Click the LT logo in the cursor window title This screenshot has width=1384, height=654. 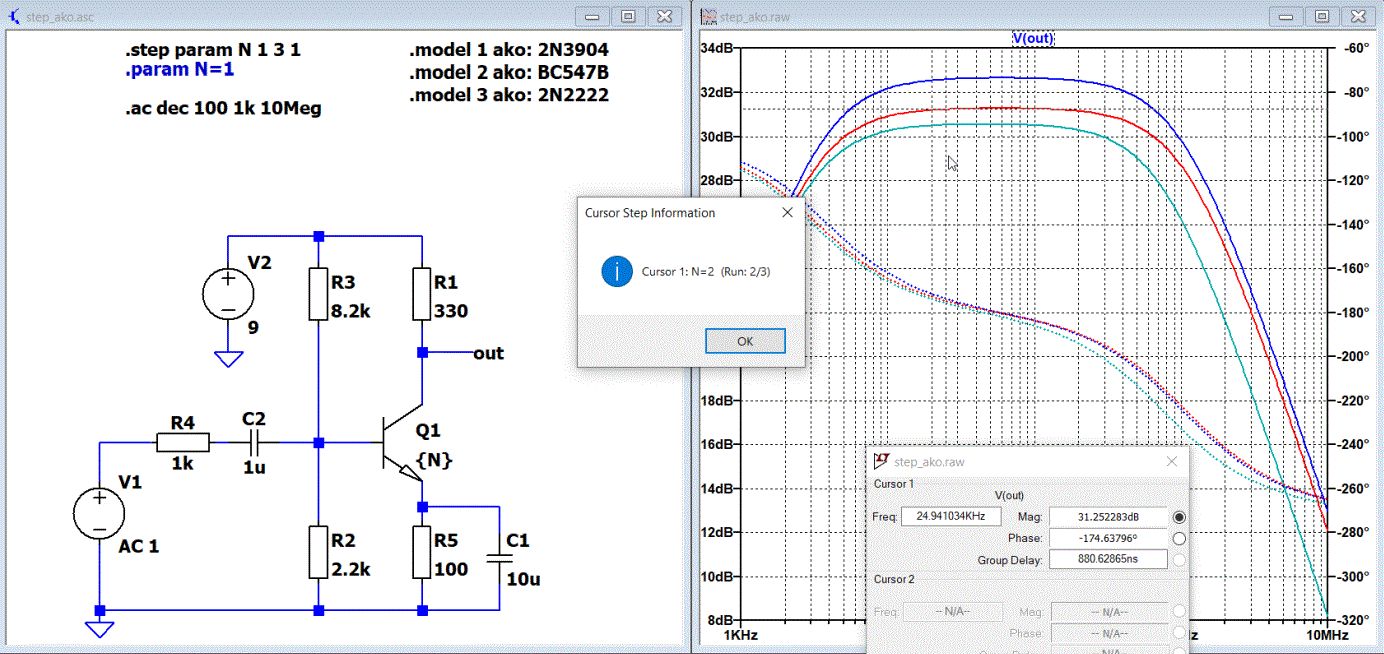click(881, 461)
